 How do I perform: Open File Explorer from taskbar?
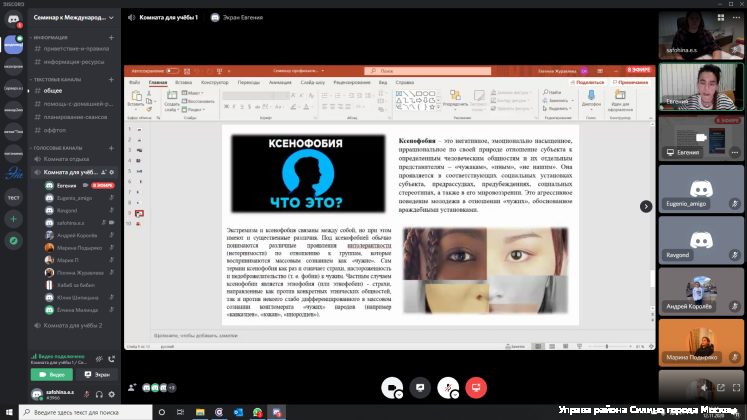(x=200, y=412)
